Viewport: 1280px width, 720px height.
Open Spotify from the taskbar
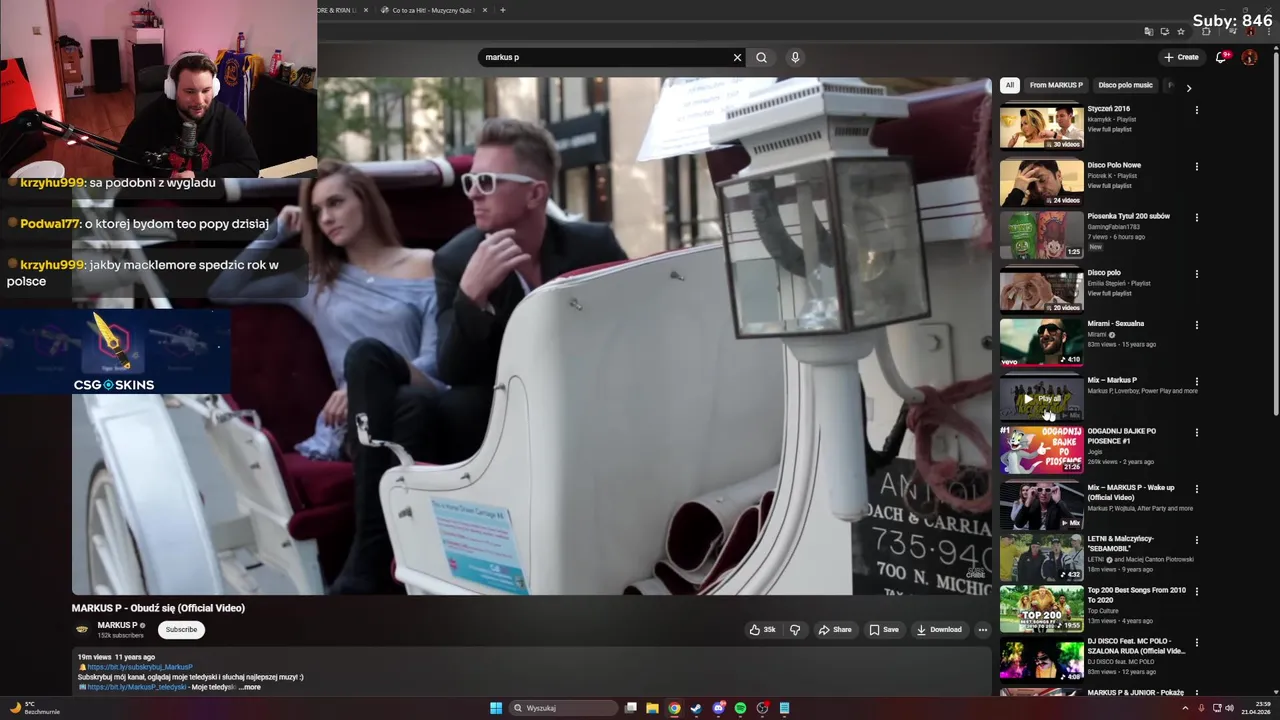[x=740, y=708]
